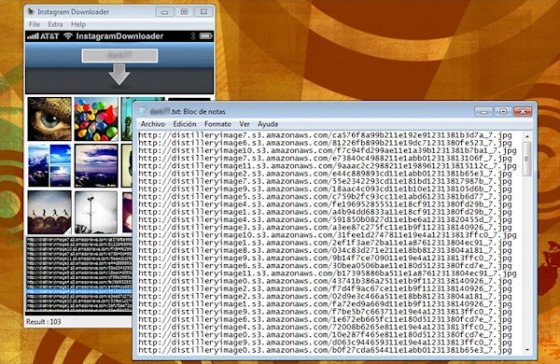This screenshot has height=364, width=560.
Task: Click the big download arrow icon
Action: 119,74
